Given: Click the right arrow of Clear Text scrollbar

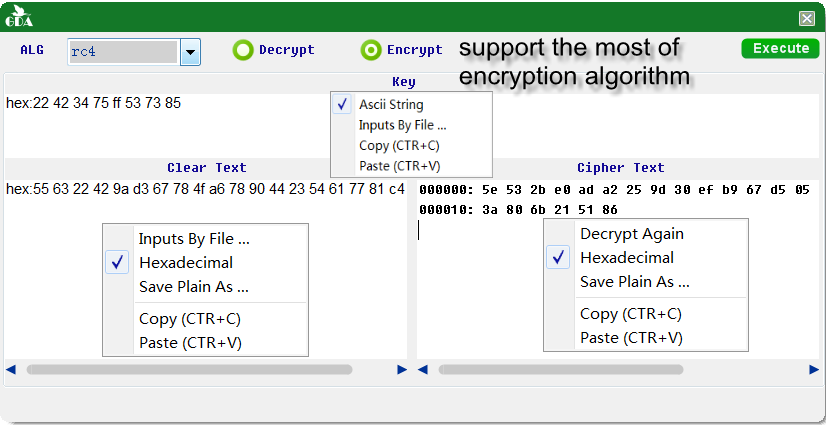Looking at the screenshot, I should coord(402,370).
